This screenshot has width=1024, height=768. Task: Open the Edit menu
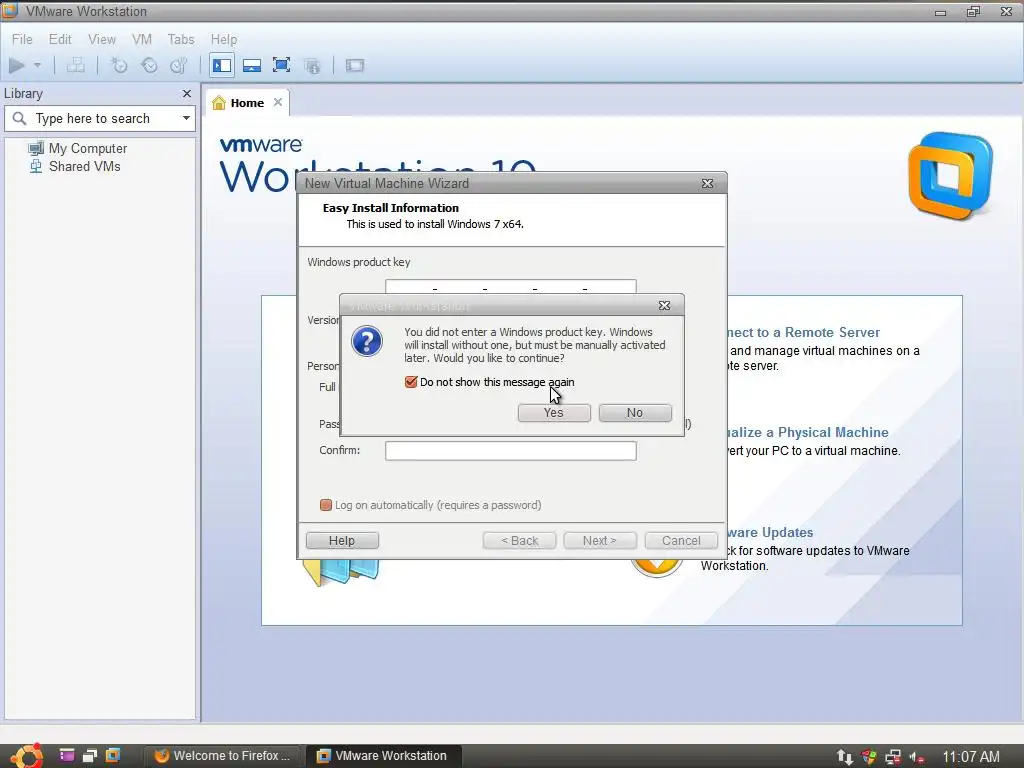(60, 39)
